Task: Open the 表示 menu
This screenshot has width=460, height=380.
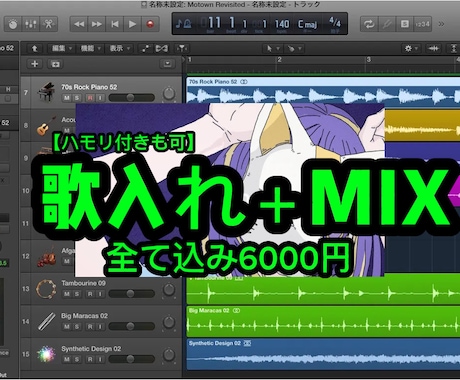Action: coord(119,49)
